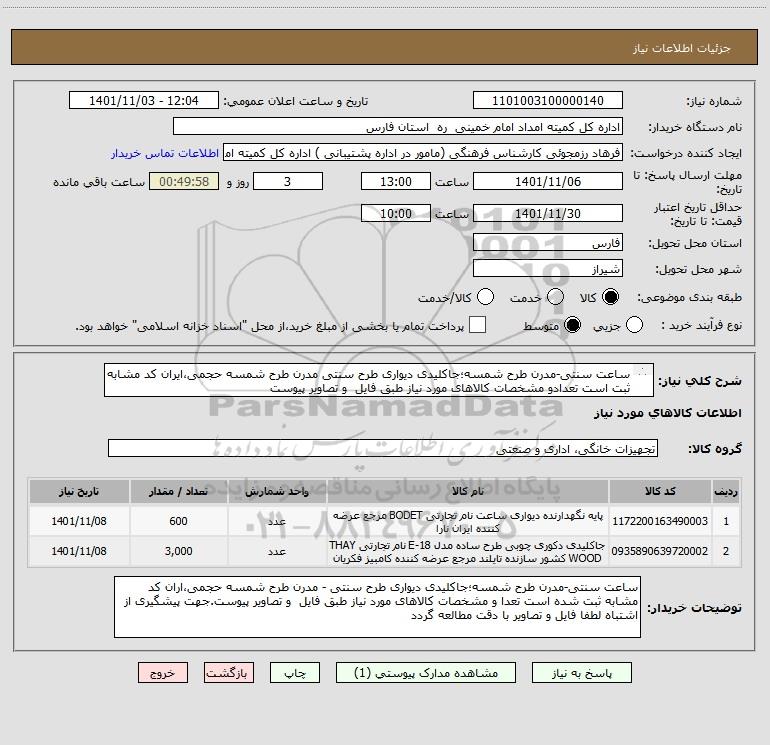Click the توضیحات خریدار text area

click(377, 607)
